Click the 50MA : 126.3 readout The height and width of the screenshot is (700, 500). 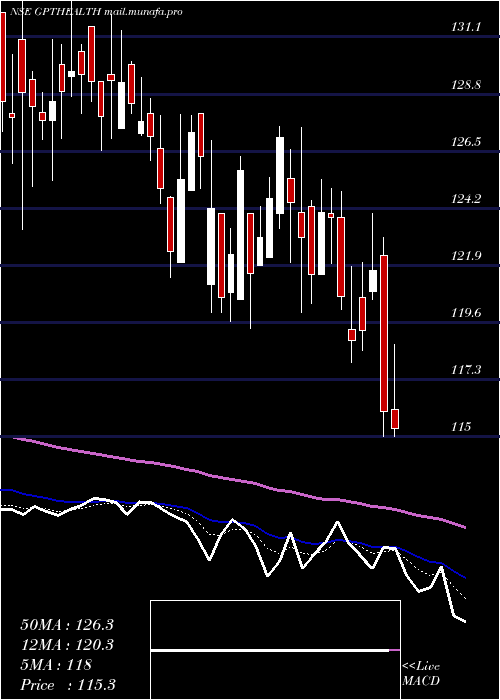click(67, 625)
